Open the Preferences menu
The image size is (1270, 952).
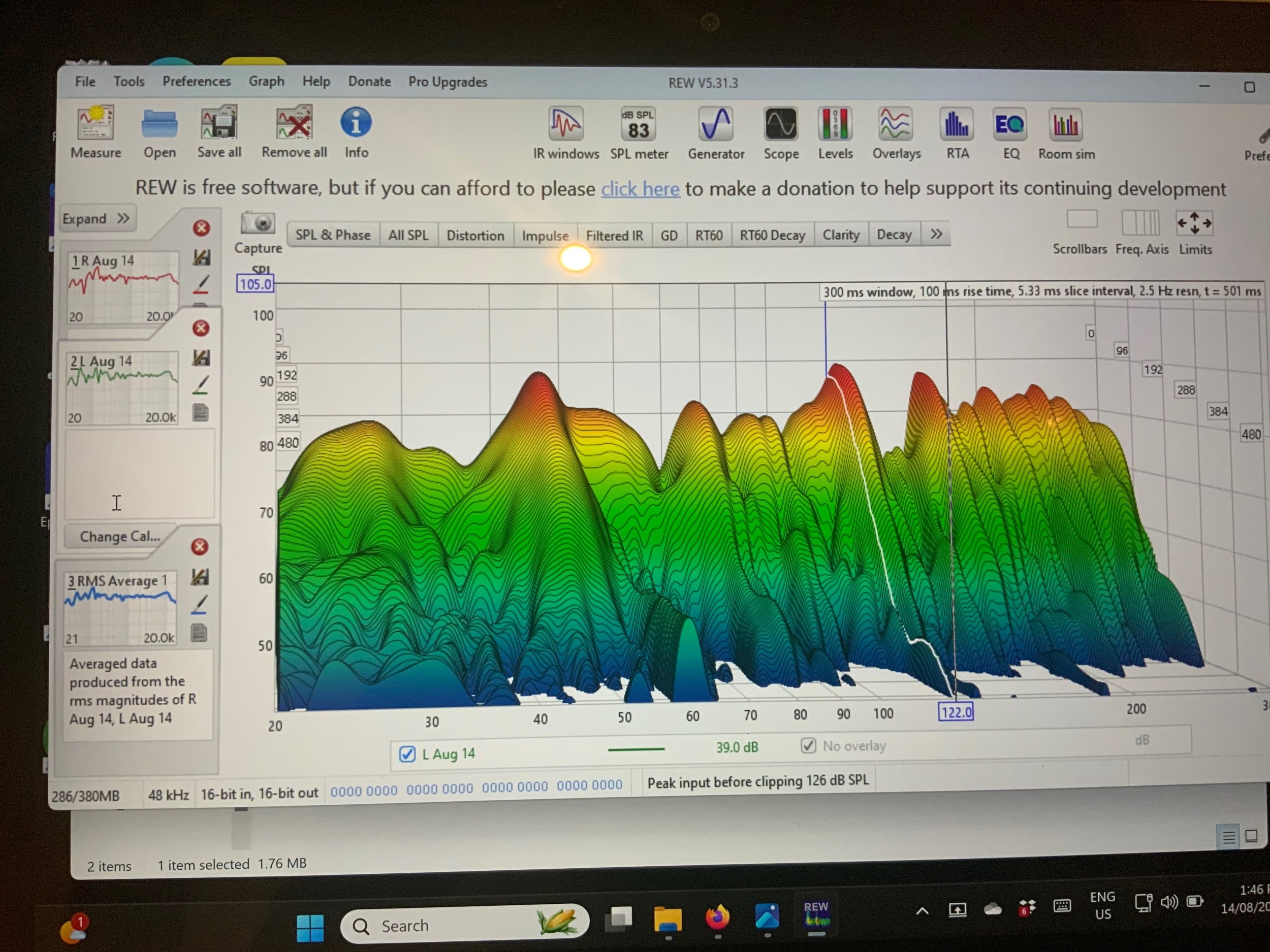197,81
